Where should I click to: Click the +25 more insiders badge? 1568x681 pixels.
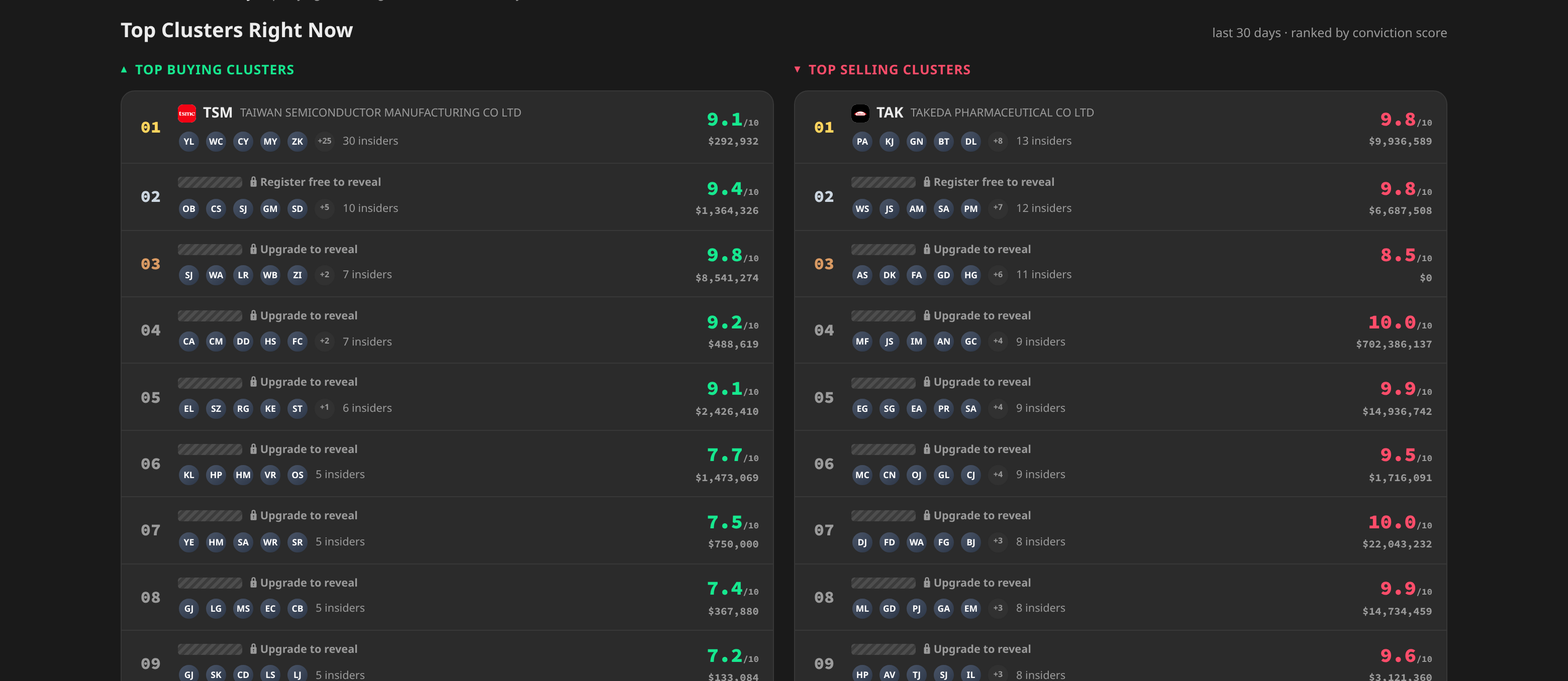[325, 141]
